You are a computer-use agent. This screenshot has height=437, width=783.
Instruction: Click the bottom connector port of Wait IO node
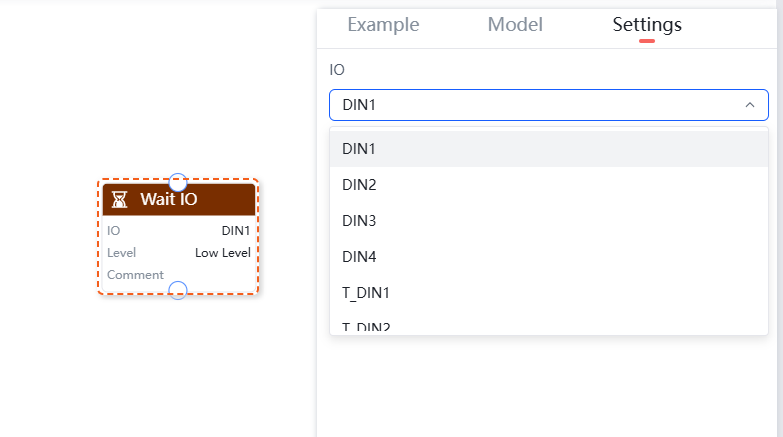pyautogui.click(x=178, y=291)
